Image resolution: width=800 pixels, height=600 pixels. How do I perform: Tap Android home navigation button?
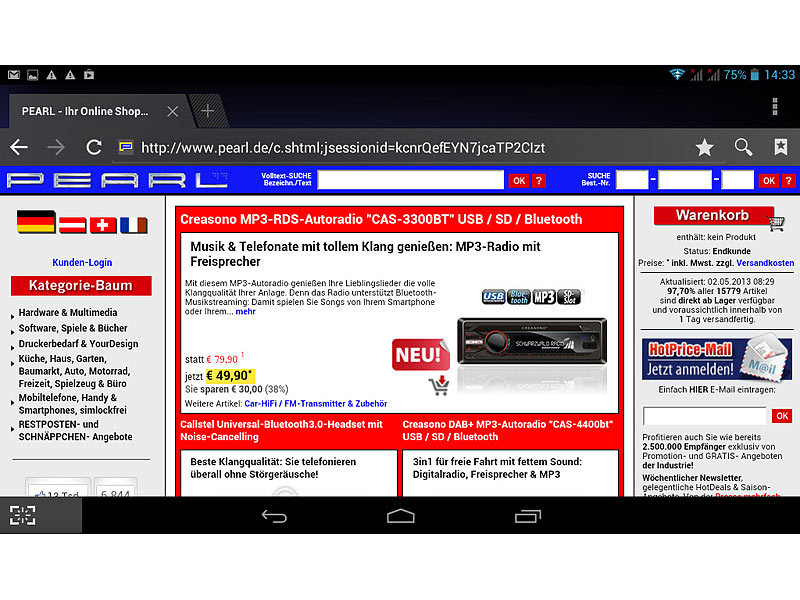coord(401,516)
